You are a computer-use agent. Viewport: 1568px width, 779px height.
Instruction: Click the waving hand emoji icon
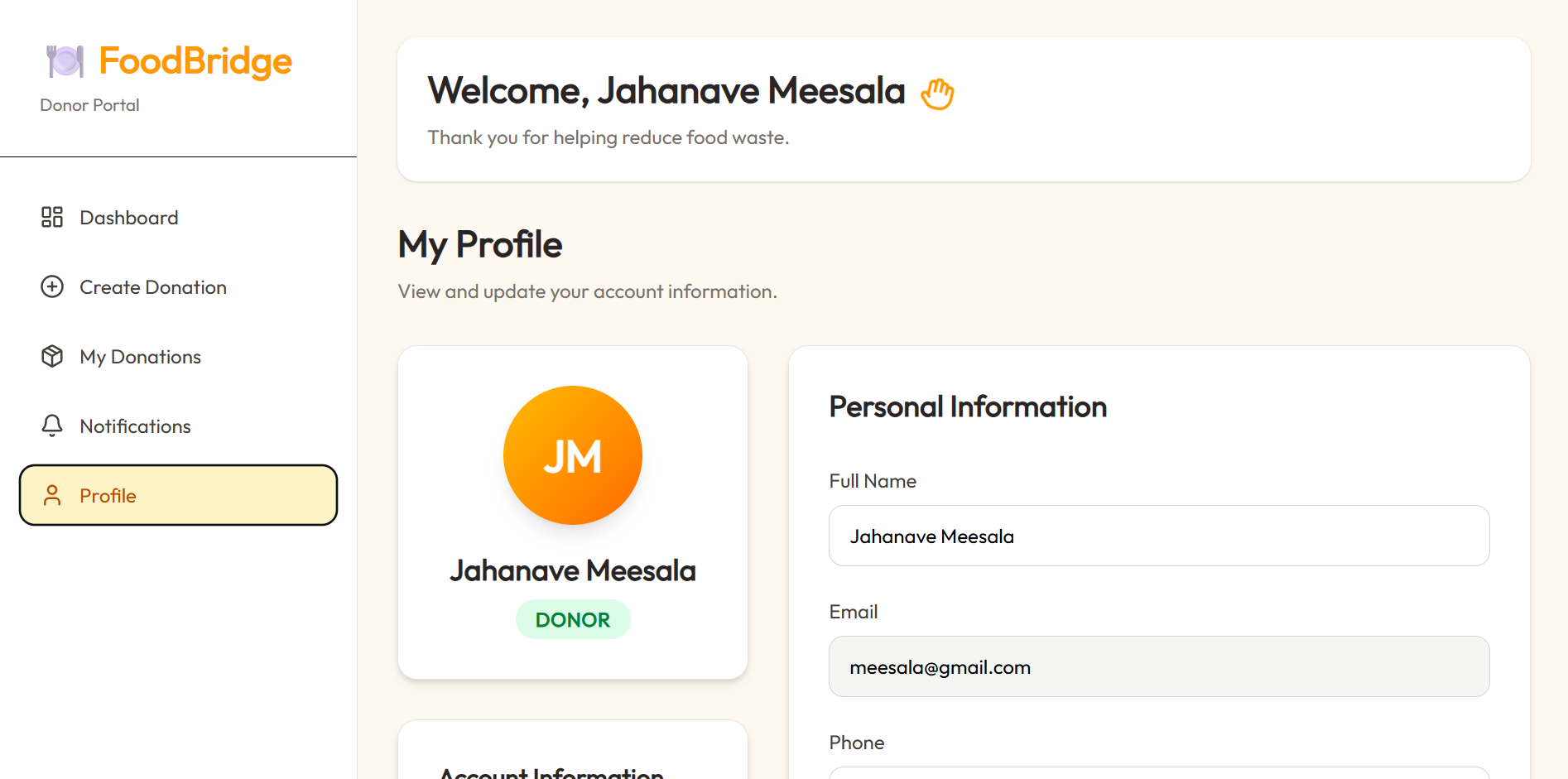(937, 93)
